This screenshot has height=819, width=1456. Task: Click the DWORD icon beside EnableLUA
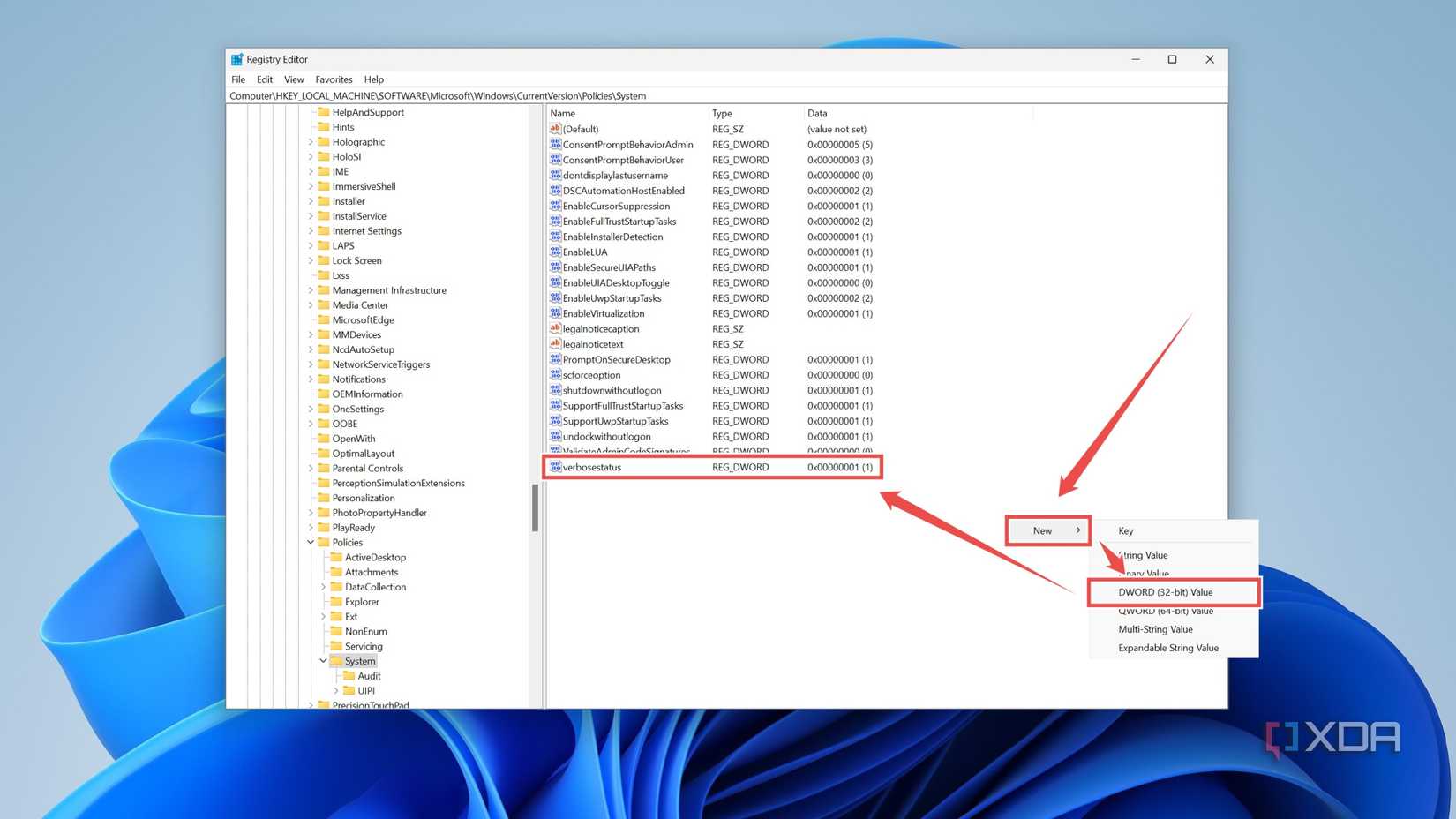coord(555,252)
